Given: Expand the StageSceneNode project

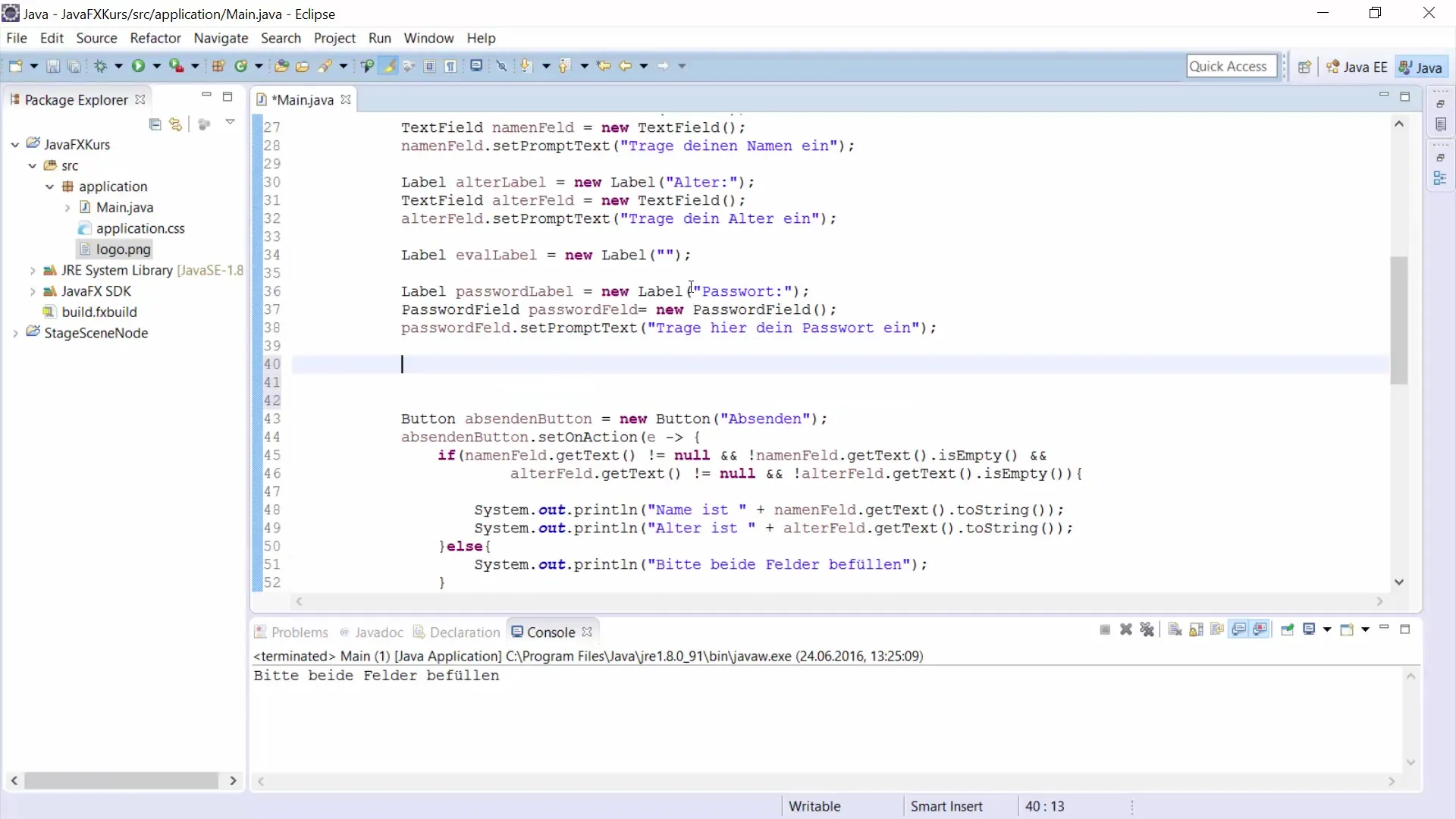Looking at the screenshot, I should [x=15, y=333].
